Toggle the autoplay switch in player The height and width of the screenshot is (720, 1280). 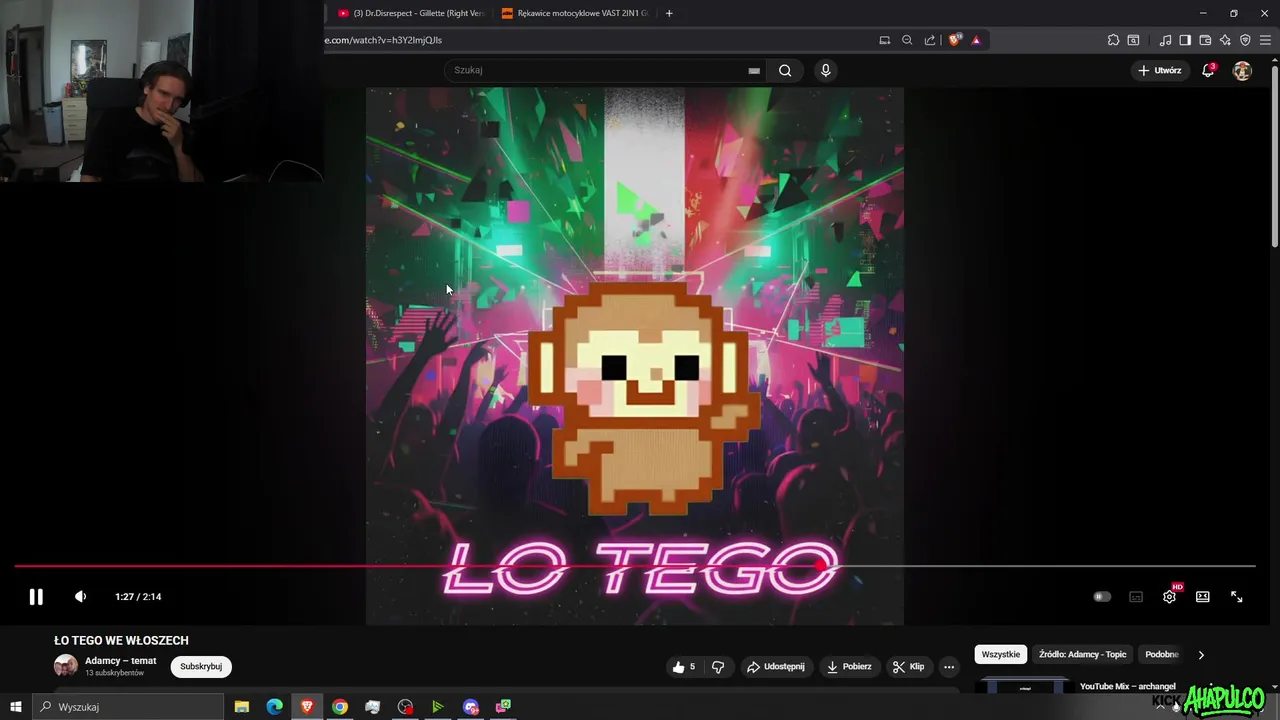coord(1102,597)
